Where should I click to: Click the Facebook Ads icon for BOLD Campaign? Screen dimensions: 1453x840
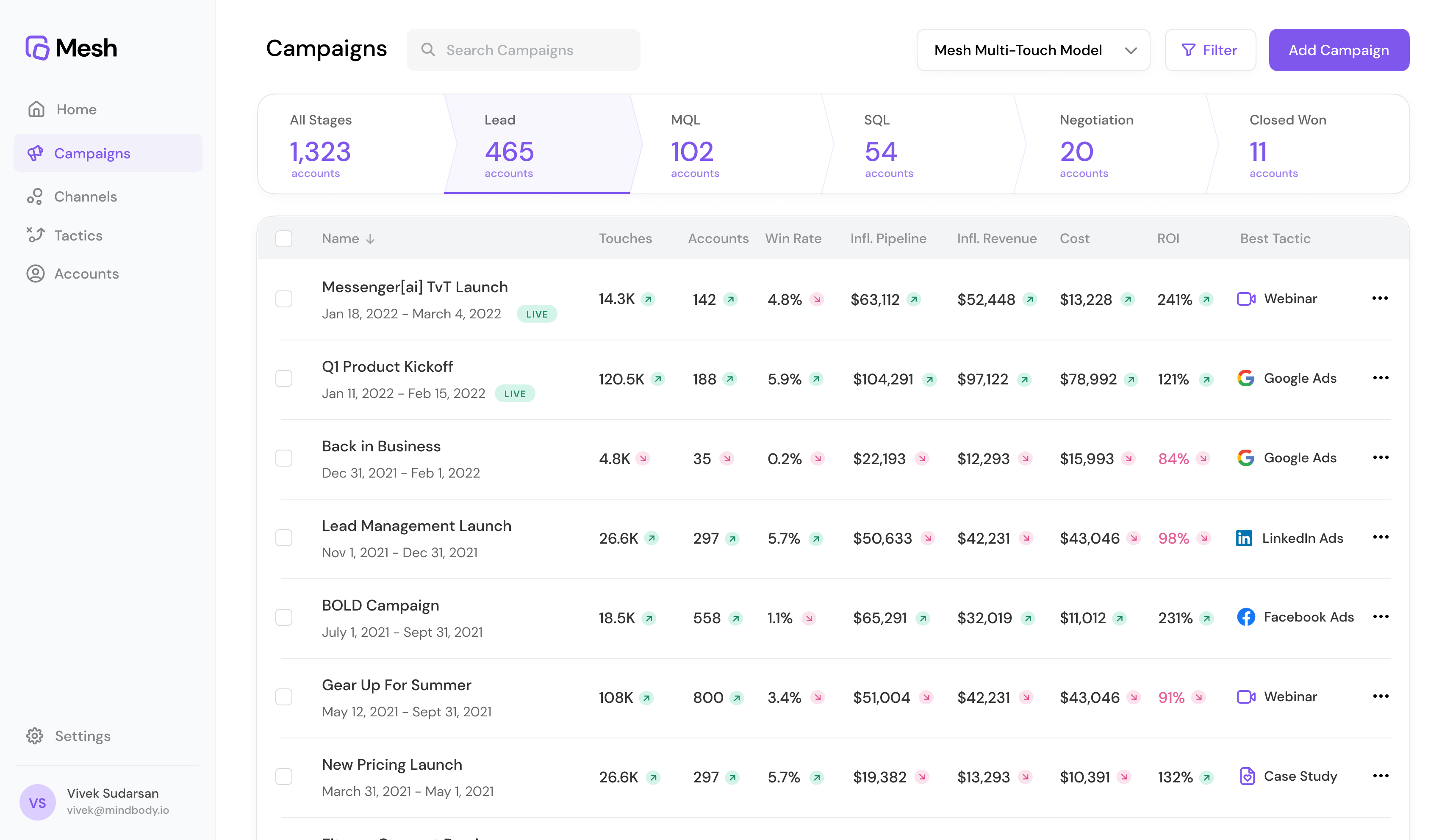coord(1245,617)
